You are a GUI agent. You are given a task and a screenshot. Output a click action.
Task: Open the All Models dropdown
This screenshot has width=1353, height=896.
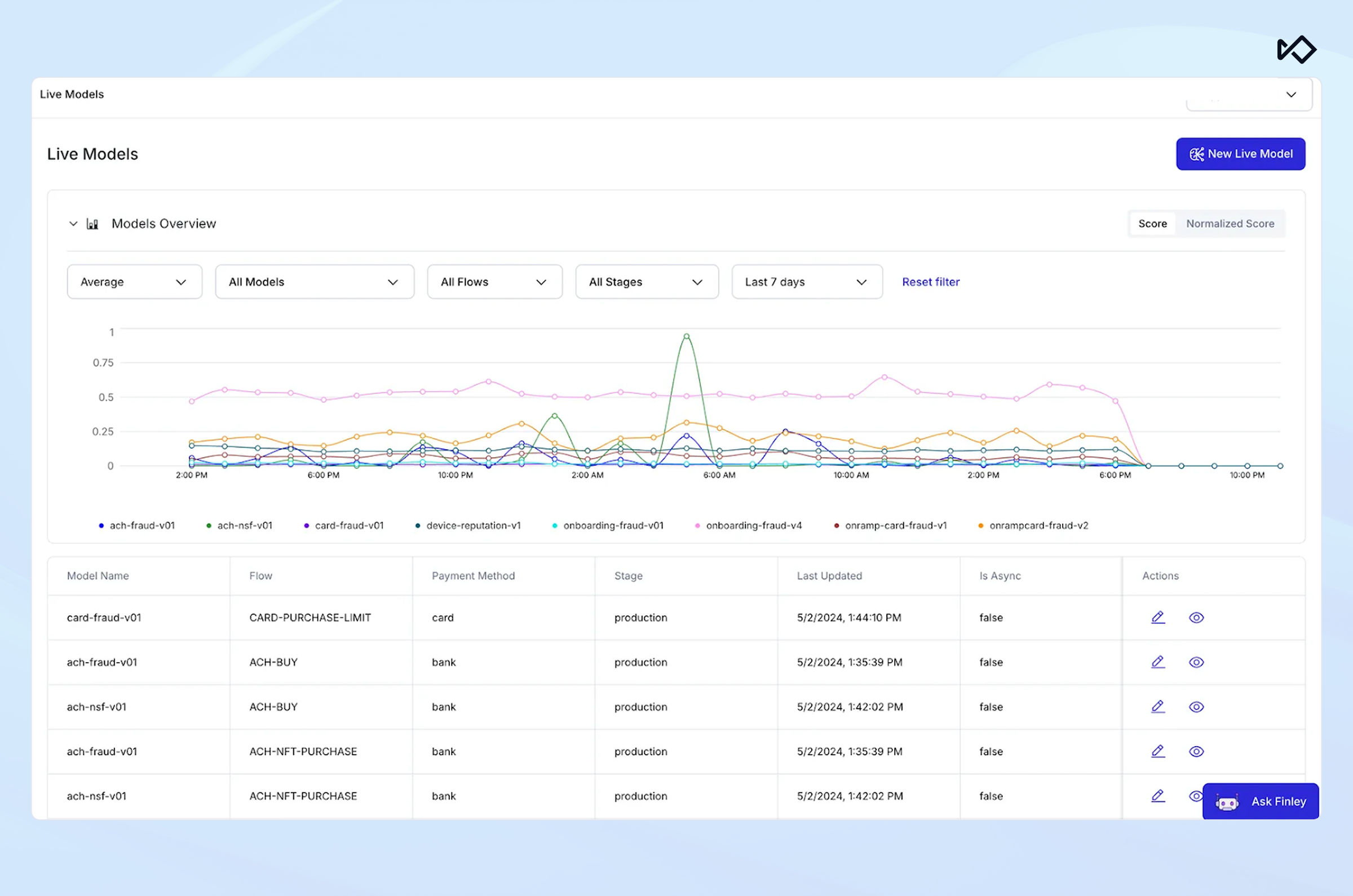tap(315, 282)
